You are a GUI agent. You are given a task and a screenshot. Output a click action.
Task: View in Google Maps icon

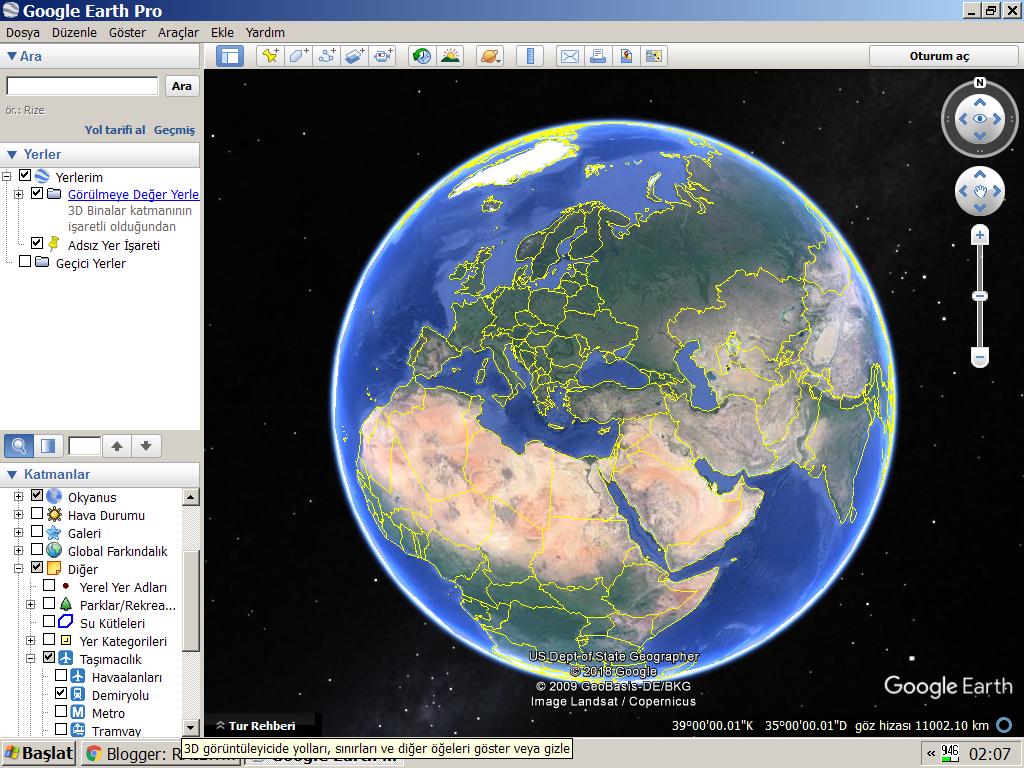tap(654, 56)
